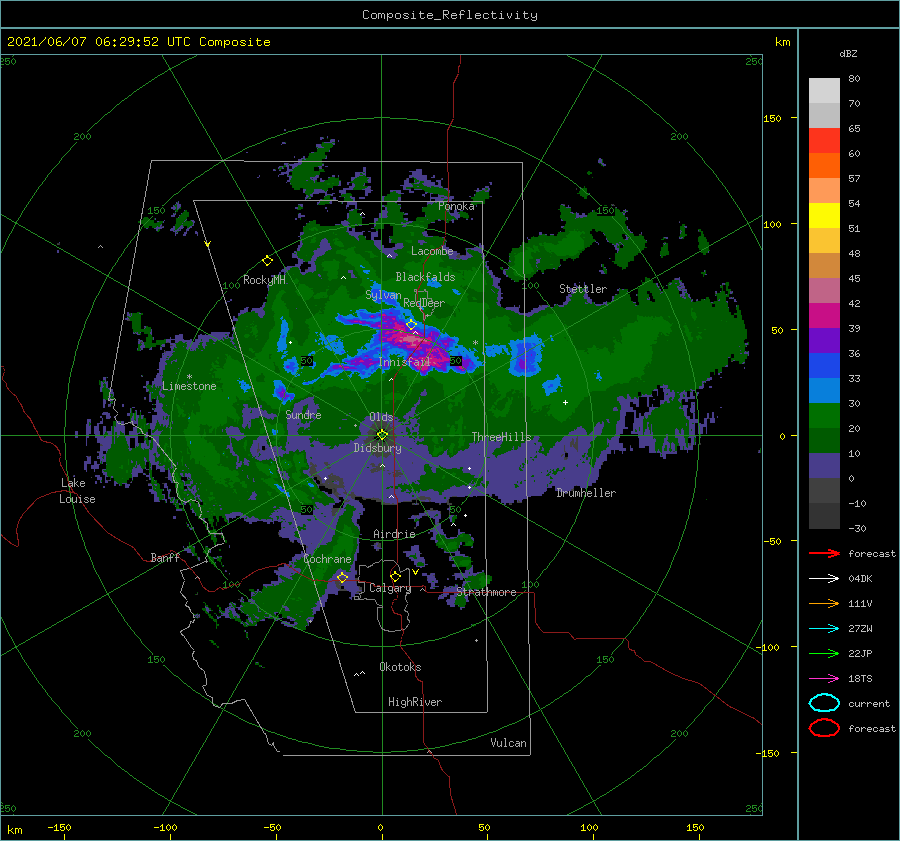
Task: Click the 45 dBZ legend value
Action: click(x=854, y=278)
